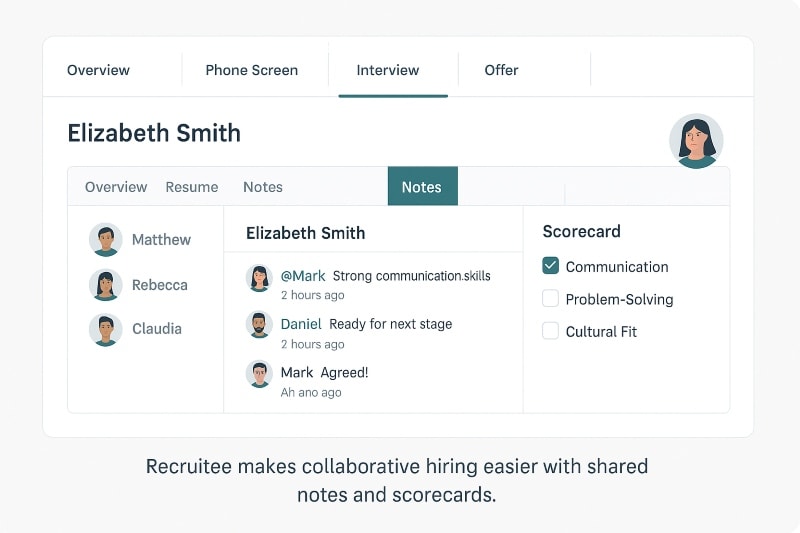Click Daniel's name in the notes thread

pyautogui.click(x=301, y=324)
